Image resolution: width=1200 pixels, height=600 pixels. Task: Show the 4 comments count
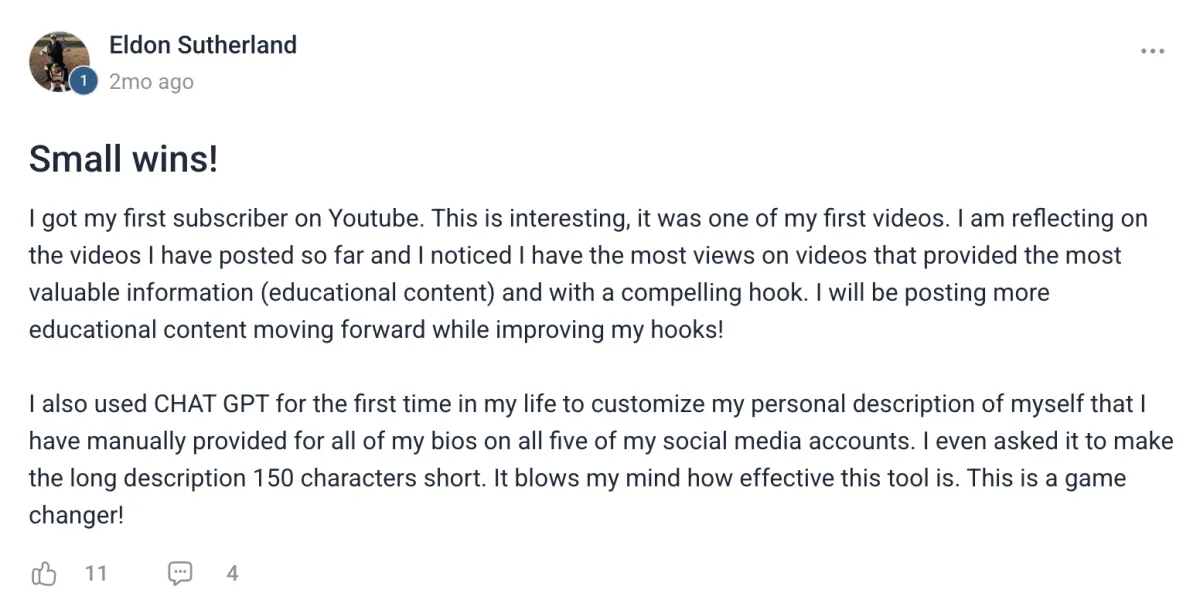[x=232, y=574]
